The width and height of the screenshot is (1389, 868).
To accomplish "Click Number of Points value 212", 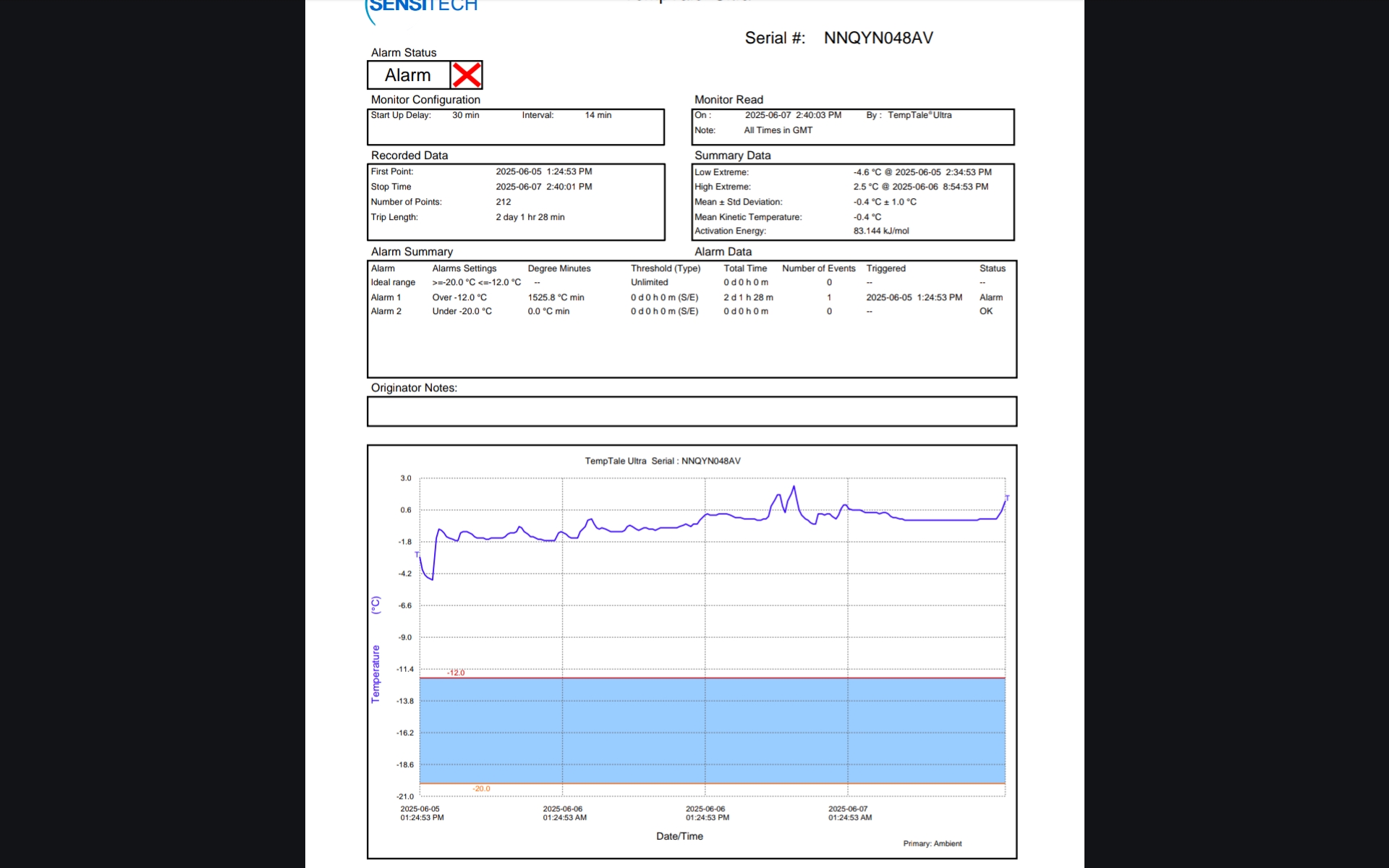I will [x=504, y=202].
